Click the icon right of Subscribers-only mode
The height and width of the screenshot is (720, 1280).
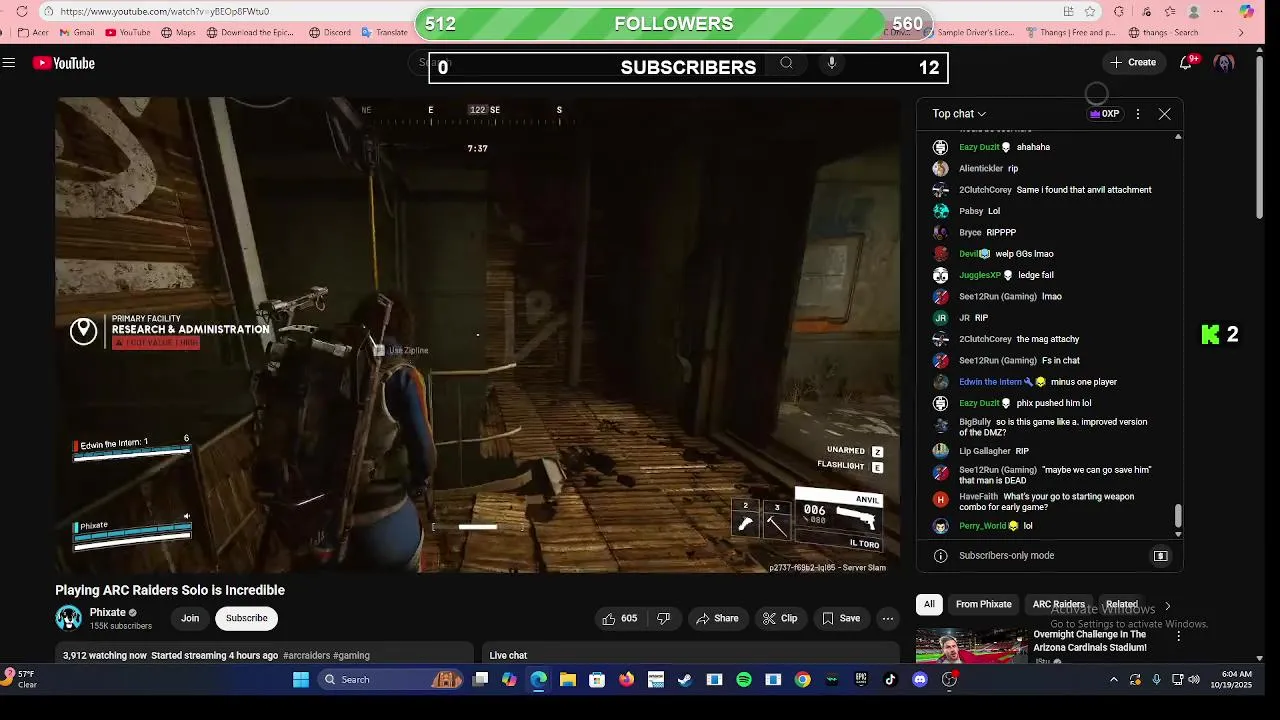[1160, 556]
